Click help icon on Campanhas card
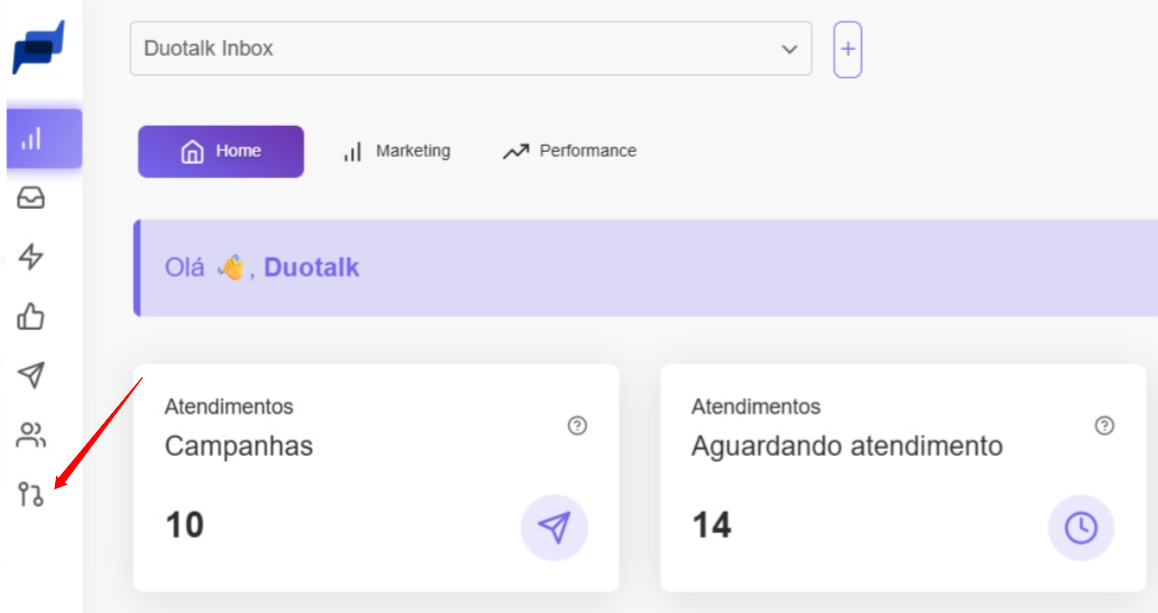The height and width of the screenshot is (613, 1158). (578, 425)
